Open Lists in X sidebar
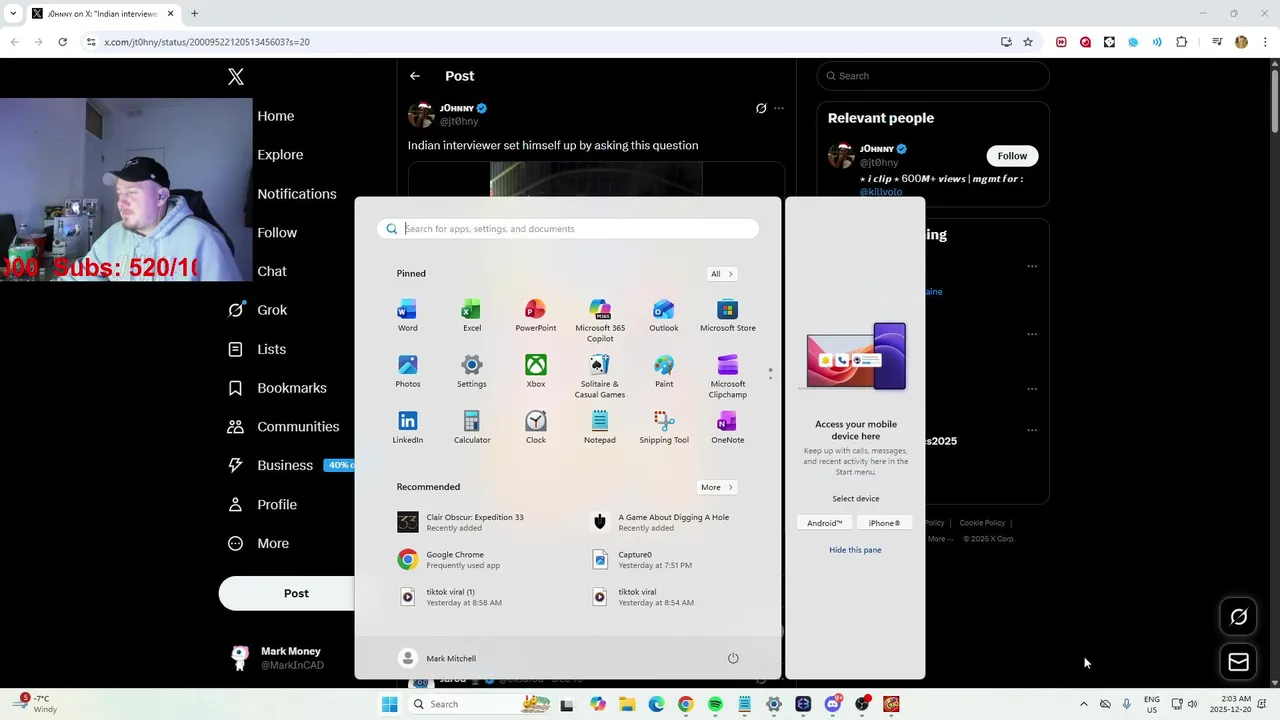Image resolution: width=1280 pixels, height=720 pixels. (x=258, y=349)
